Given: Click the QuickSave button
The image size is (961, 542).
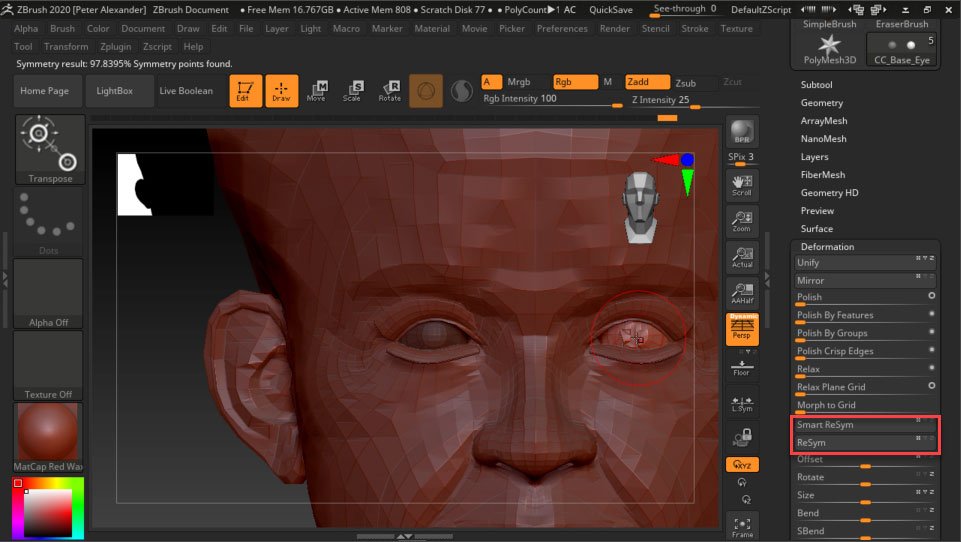Looking at the screenshot, I should (610, 9).
